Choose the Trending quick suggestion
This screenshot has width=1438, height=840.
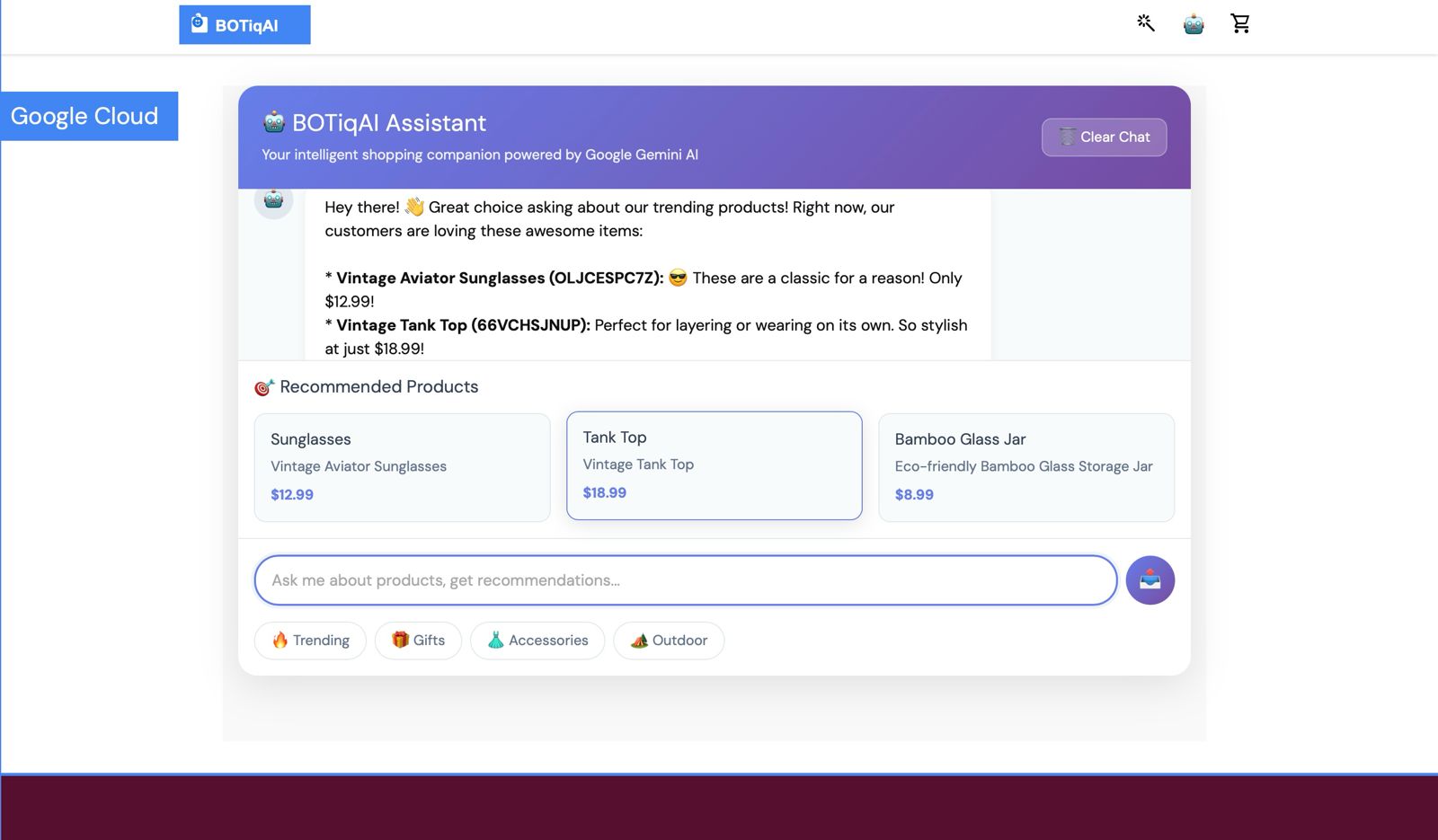point(310,641)
